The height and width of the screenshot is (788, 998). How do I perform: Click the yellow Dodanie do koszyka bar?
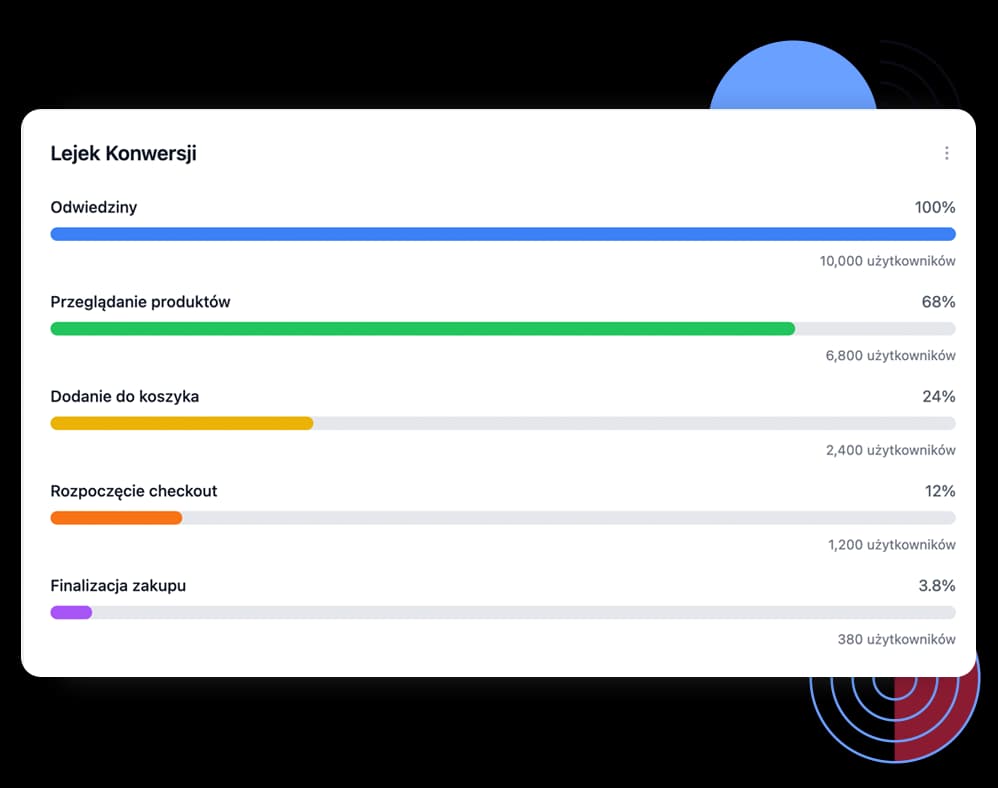tap(182, 423)
